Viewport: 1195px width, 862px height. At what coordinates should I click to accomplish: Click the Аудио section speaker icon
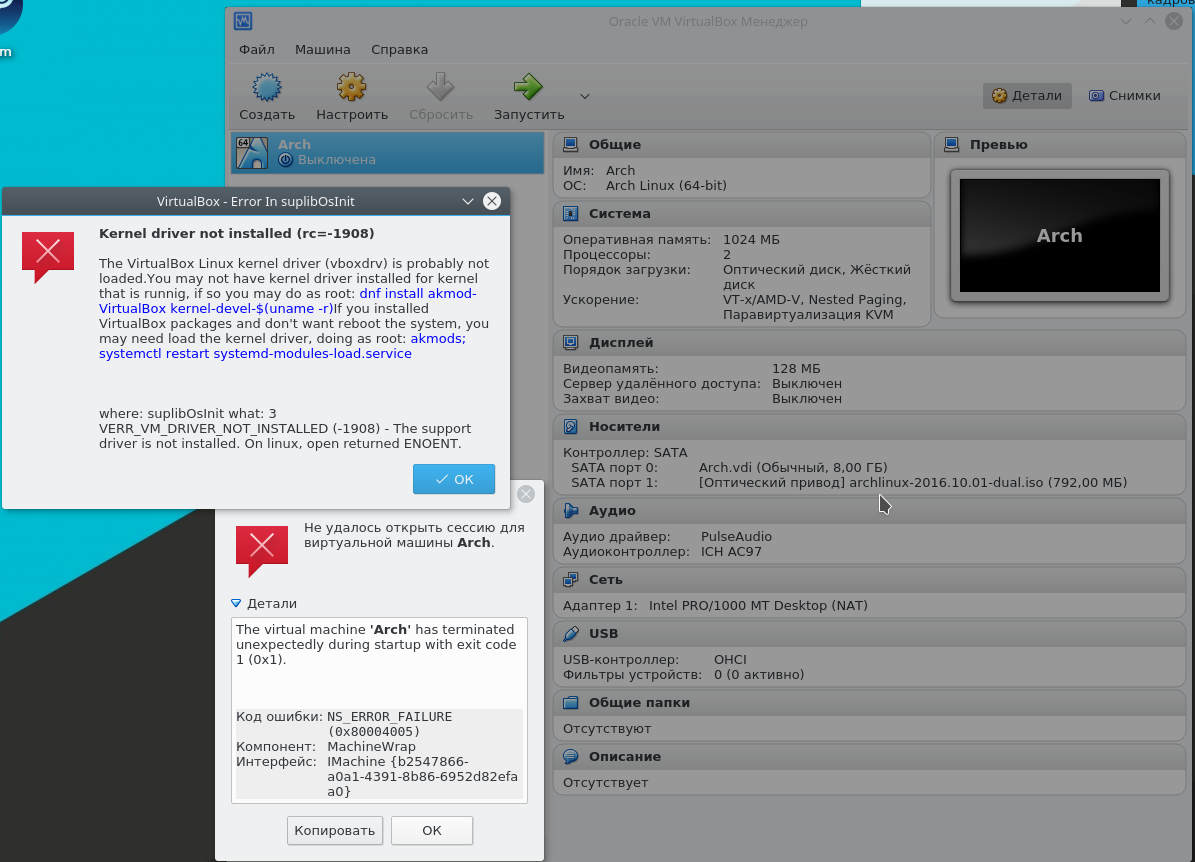[x=570, y=510]
